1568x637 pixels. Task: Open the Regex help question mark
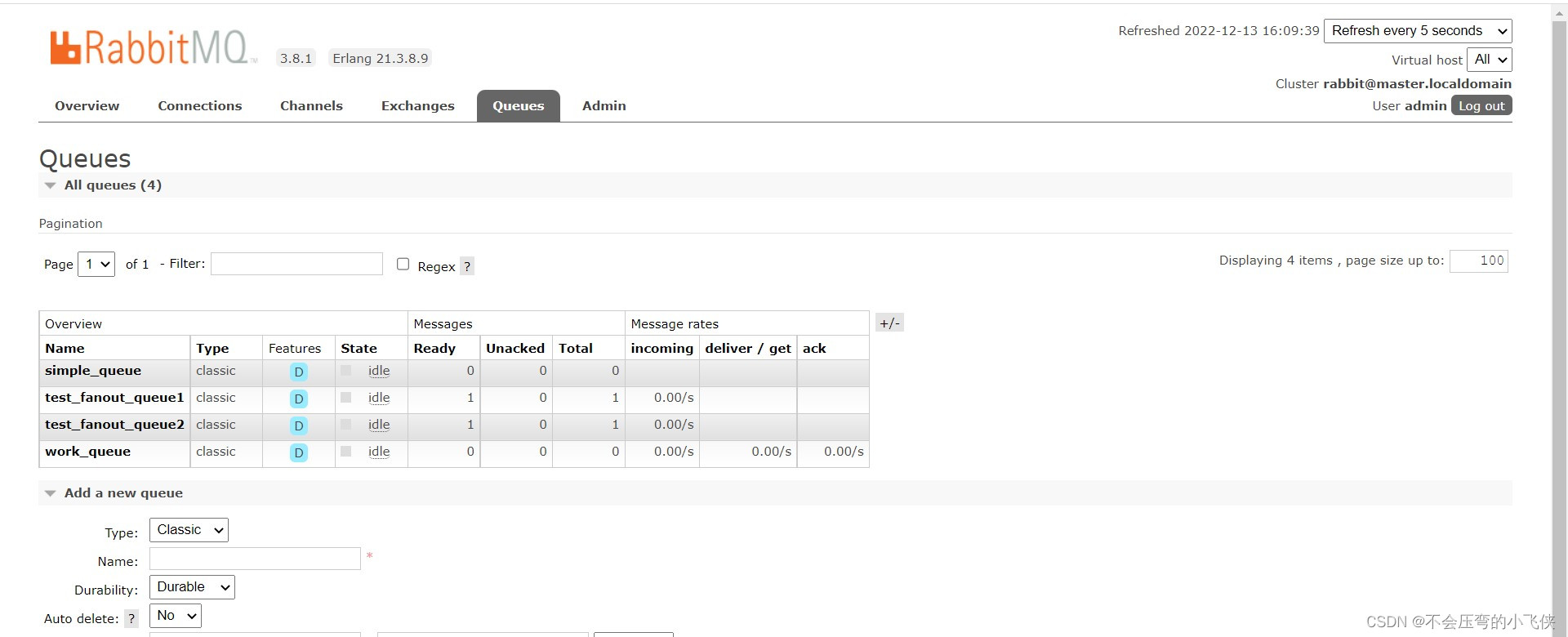click(467, 266)
